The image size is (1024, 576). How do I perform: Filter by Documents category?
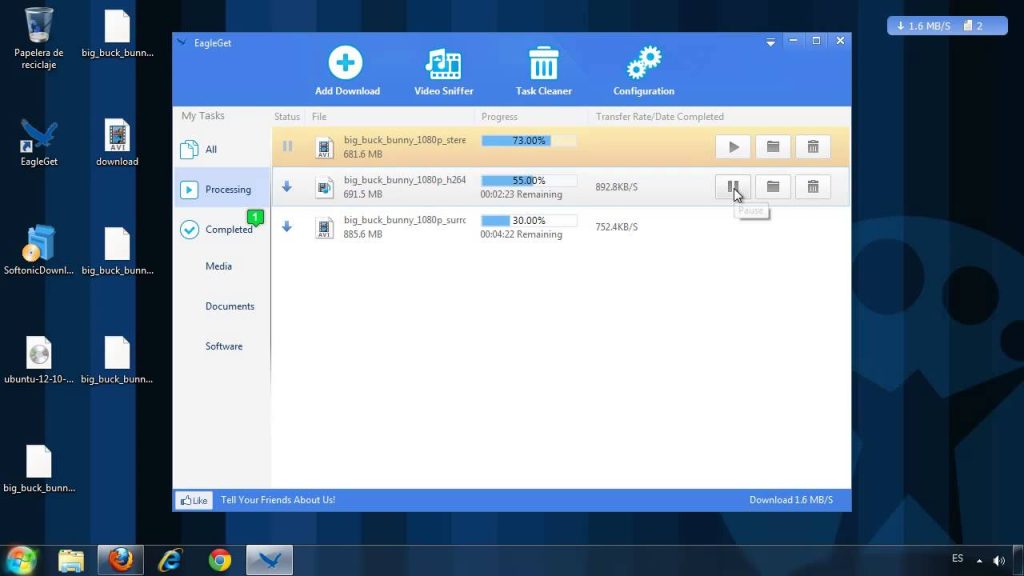point(229,306)
